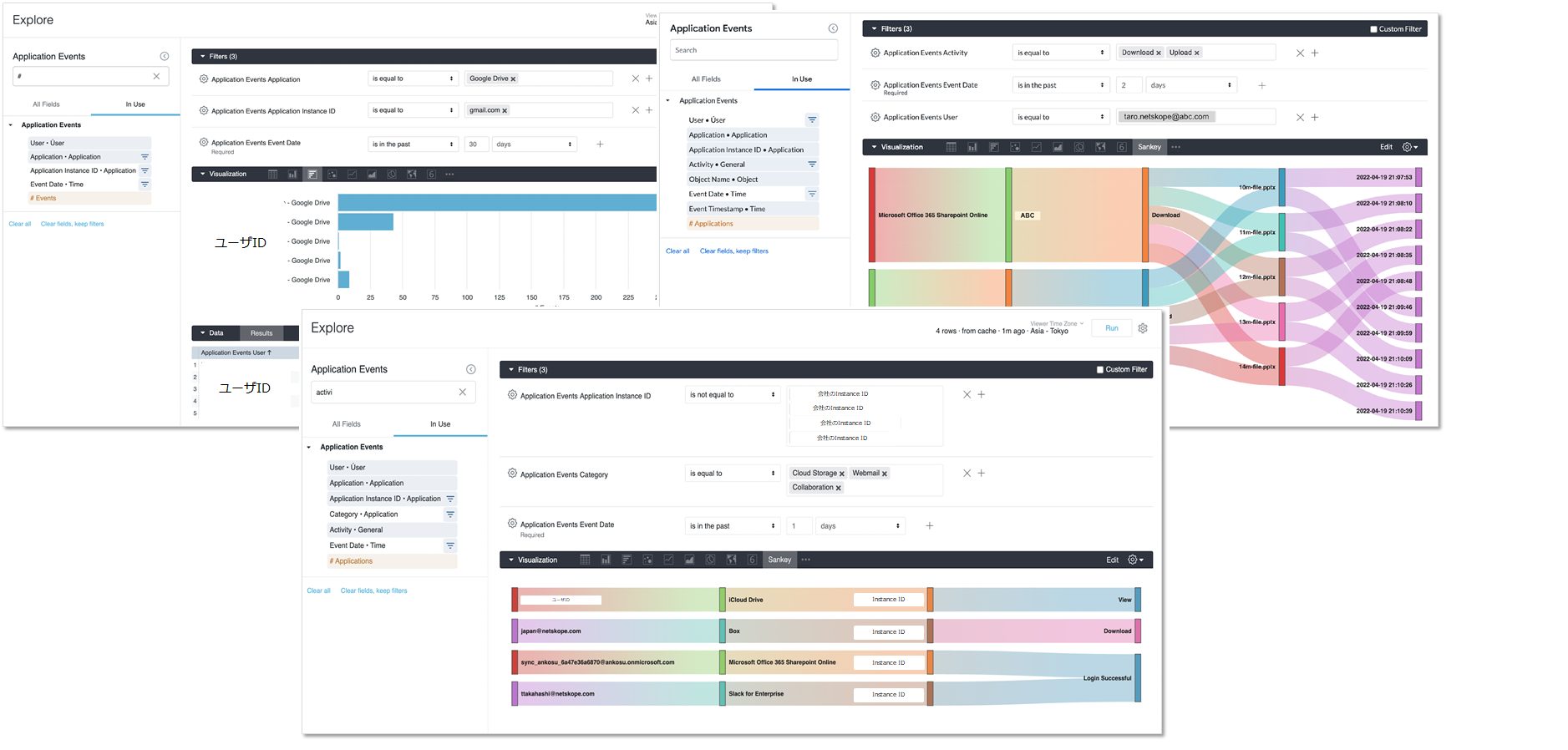Switch to the Results tab
This screenshot has height=750, width=1568.
tap(261, 332)
